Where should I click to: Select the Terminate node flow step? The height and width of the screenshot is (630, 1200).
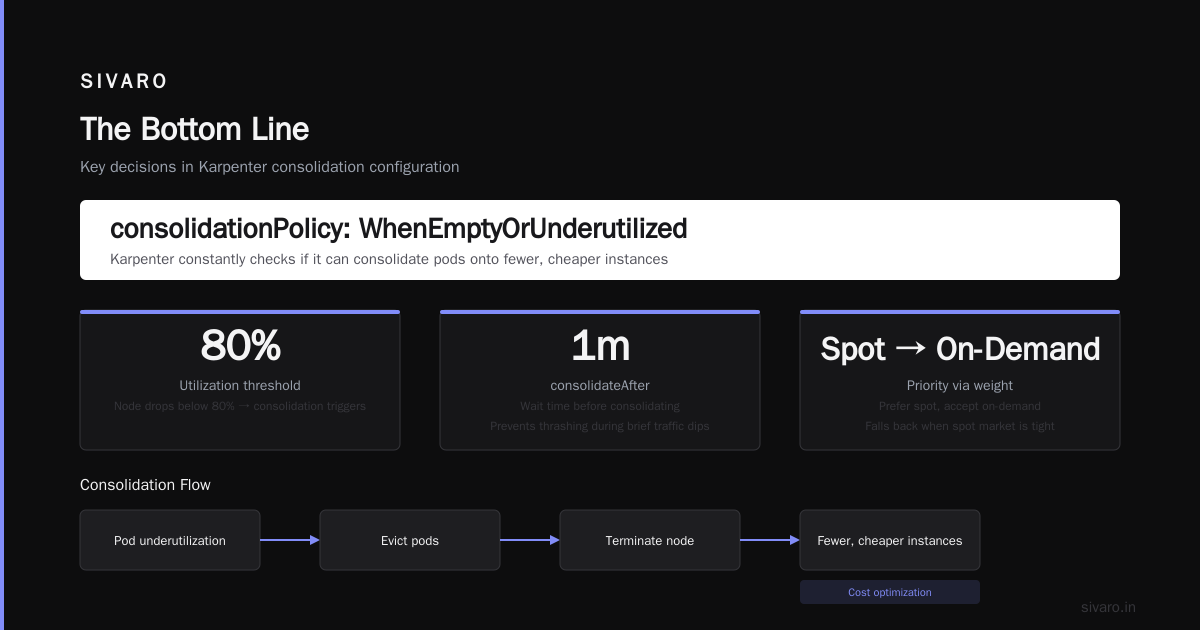[x=650, y=540]
